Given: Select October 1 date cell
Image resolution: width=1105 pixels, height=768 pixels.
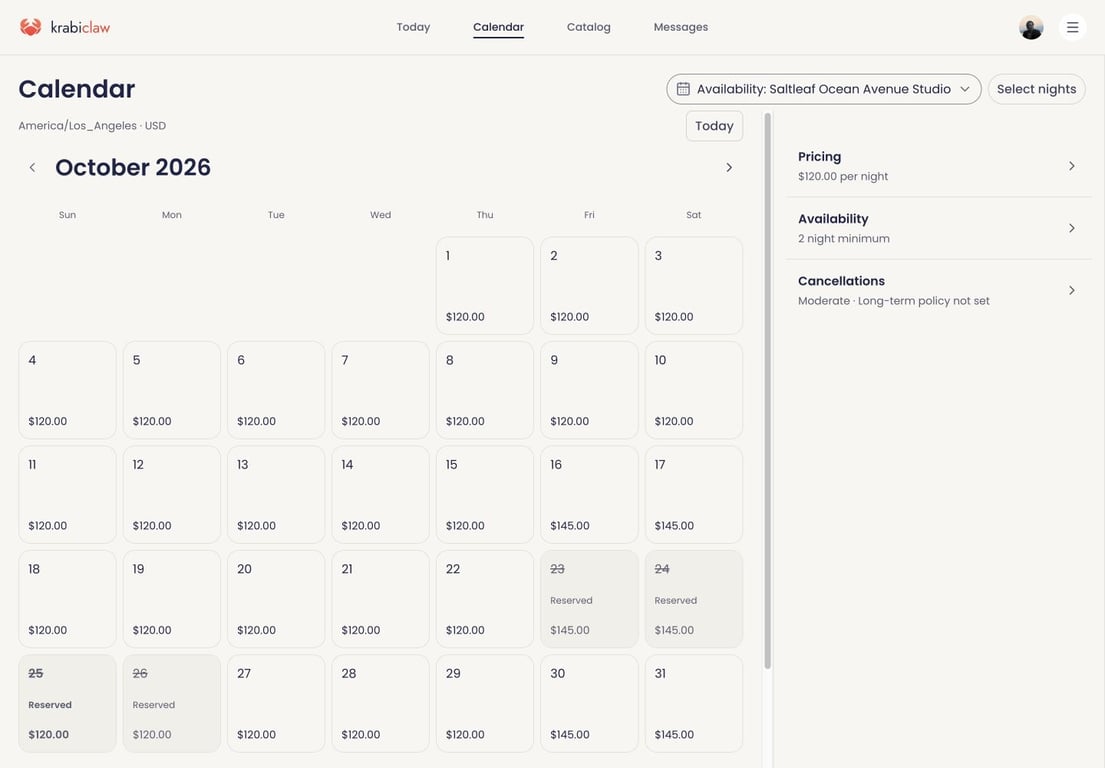Looking at the screenshot, I should [485, 285].
